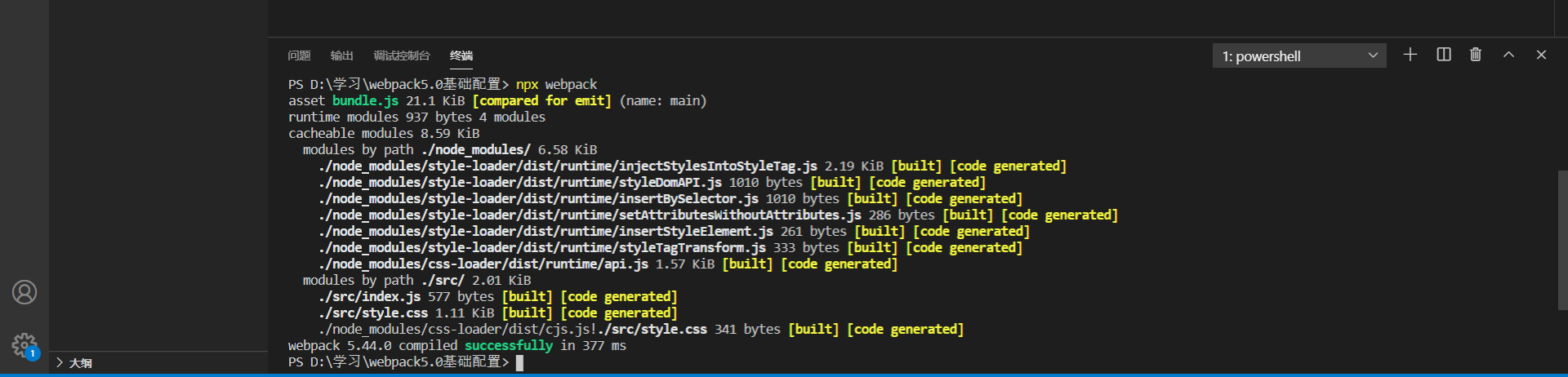1568x377 pixels.
Task: Switch to the 输出 tab
Action: 341,55
